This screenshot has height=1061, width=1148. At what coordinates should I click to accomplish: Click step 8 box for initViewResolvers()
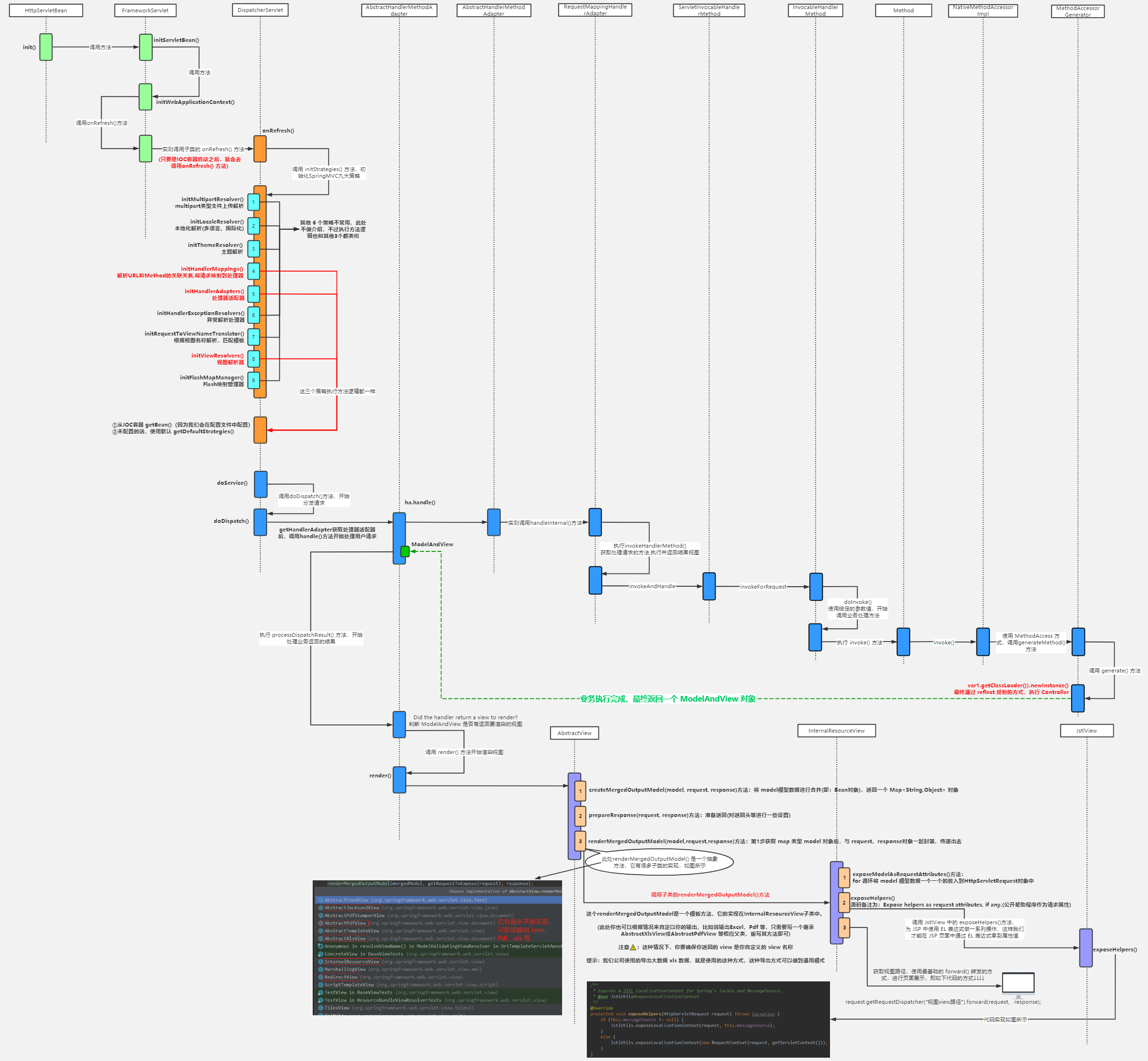click(253, 359)
